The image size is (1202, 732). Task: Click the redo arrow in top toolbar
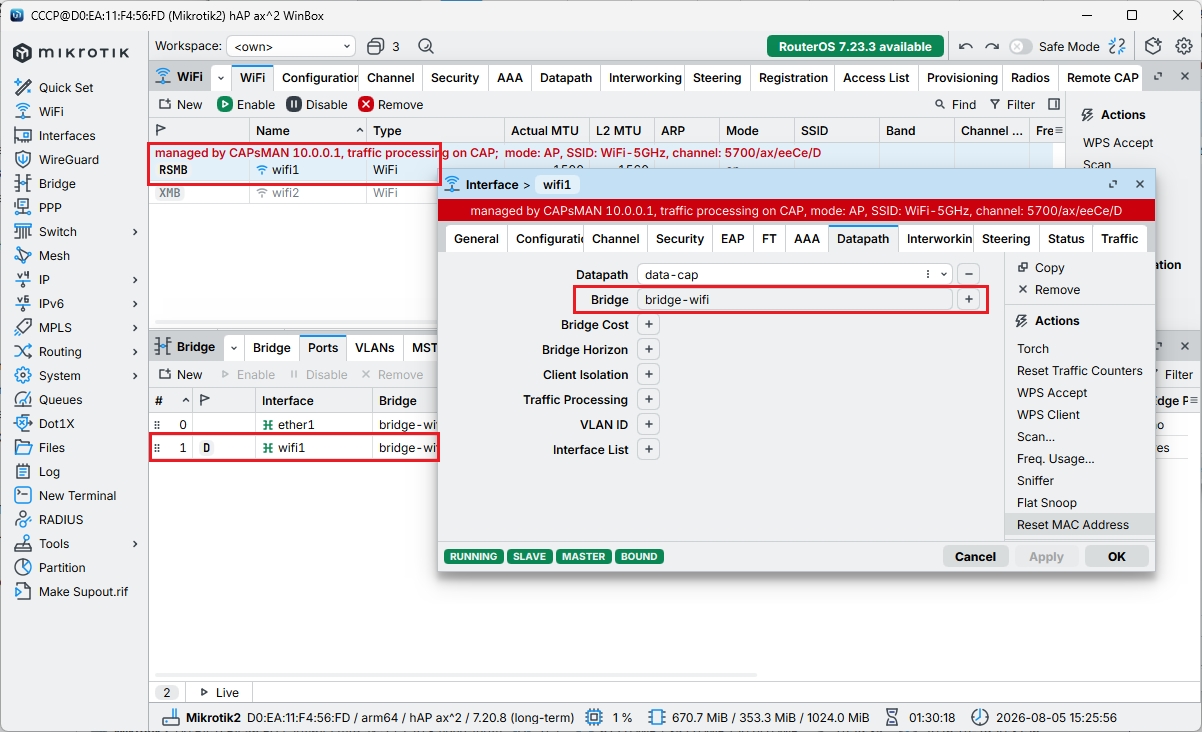tap(991, 46)
